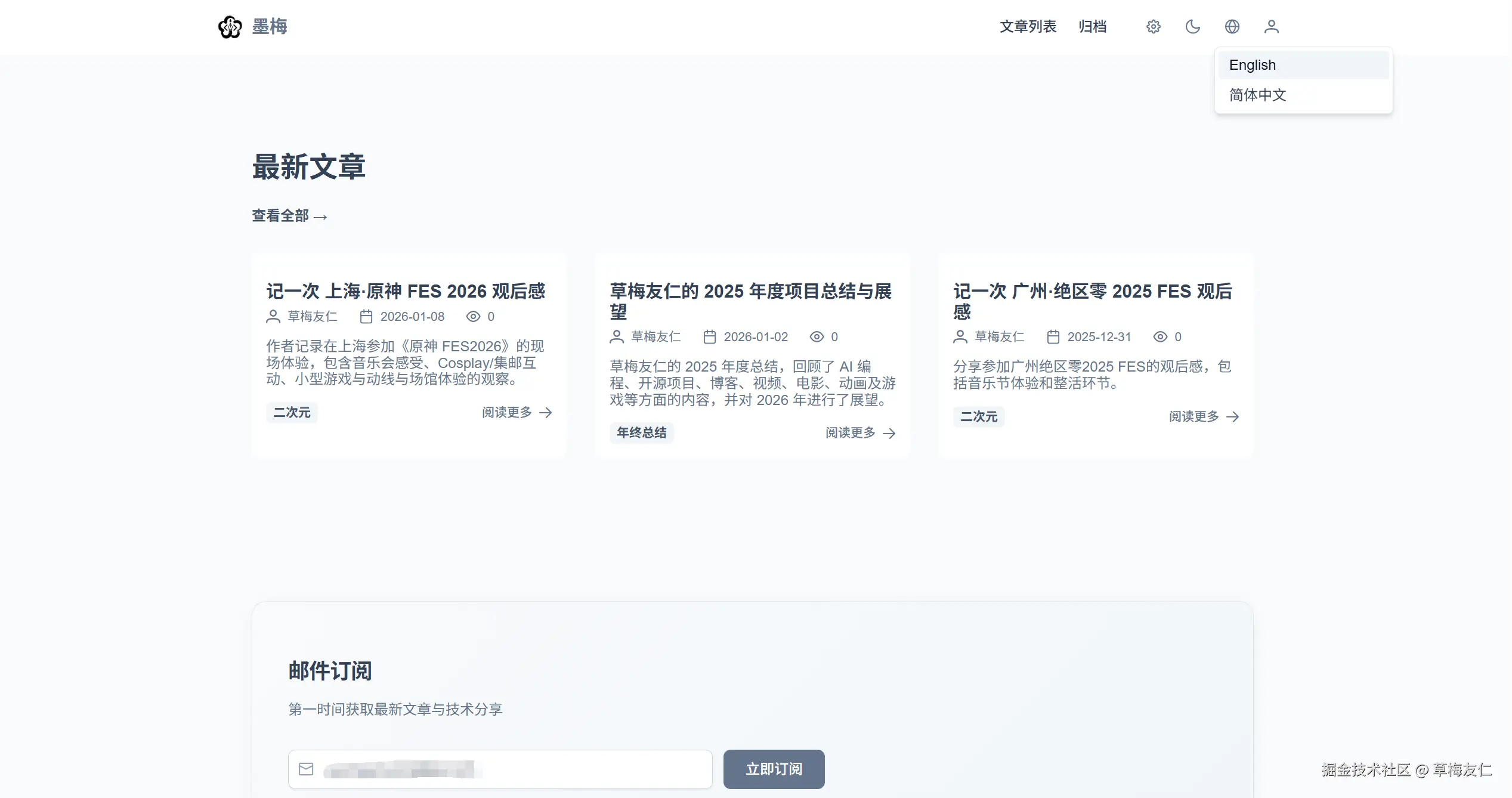Toggle dark mode with moon icon
This screenshot has width=1512, height=798.
click(x=1192, y=27)
